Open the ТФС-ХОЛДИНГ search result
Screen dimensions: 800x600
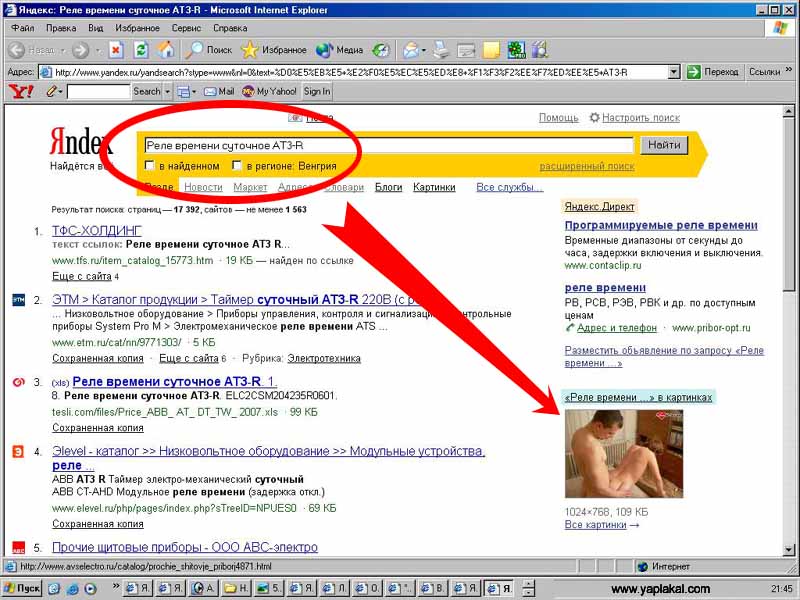tap(97, 231)
